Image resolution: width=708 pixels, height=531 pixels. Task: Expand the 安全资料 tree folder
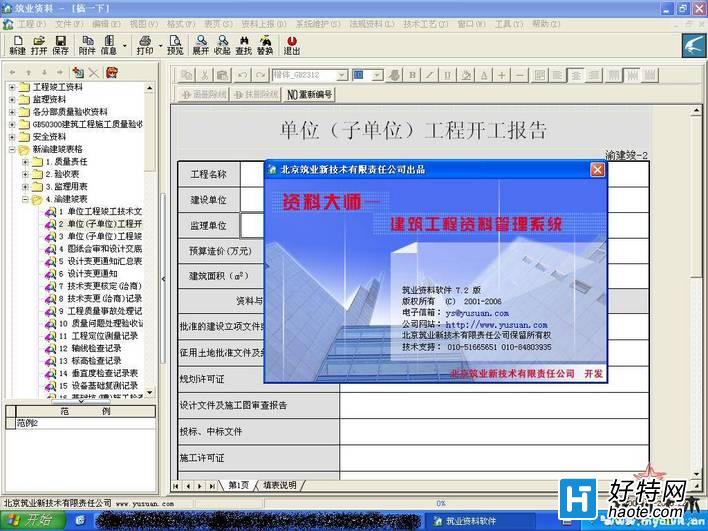pos(13,136)
